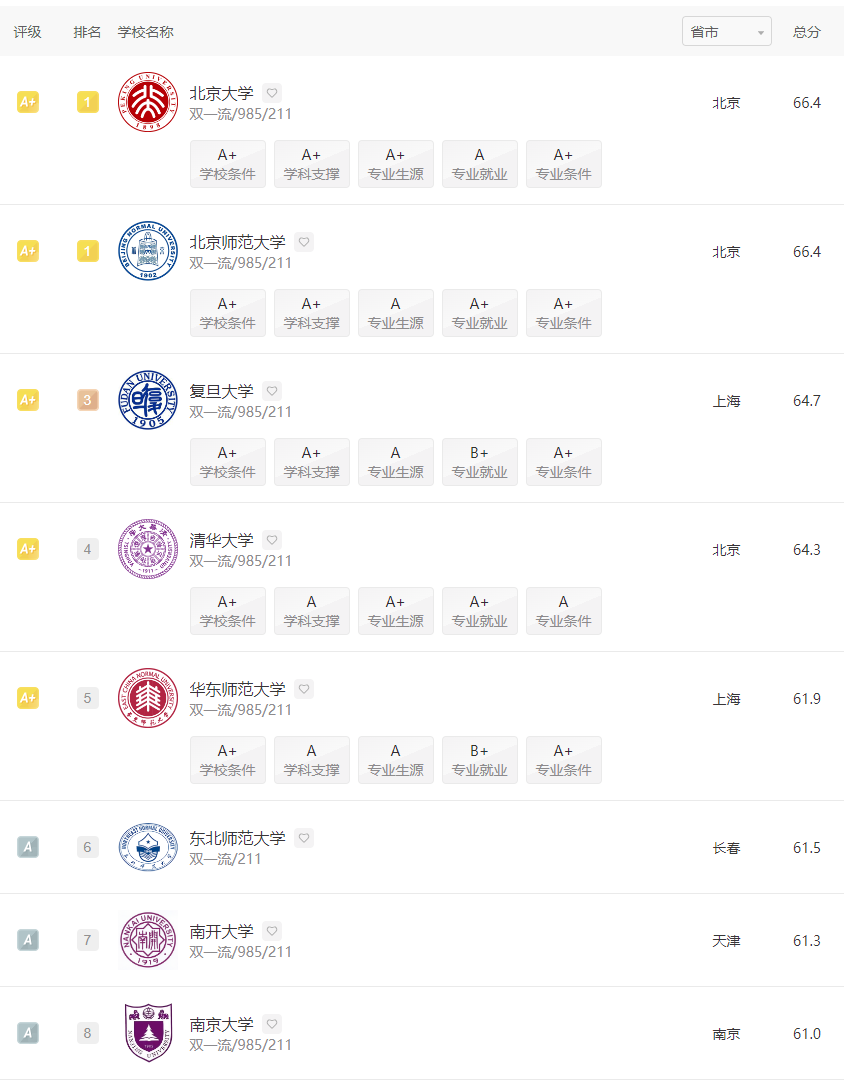
Task: Click the 排名 column header
Action: 87,32
